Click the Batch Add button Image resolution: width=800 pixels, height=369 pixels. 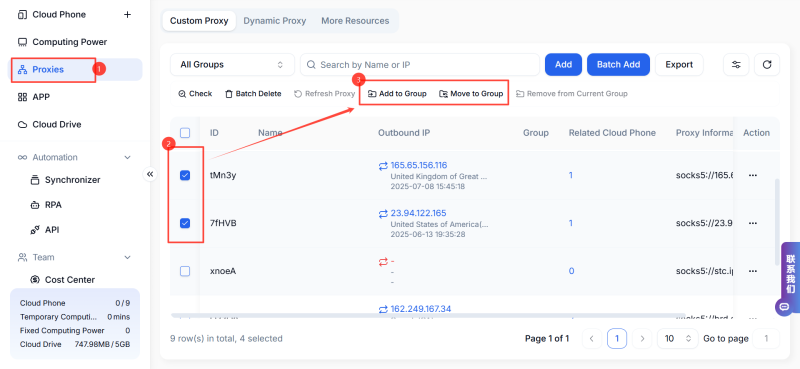coord(618,65)
